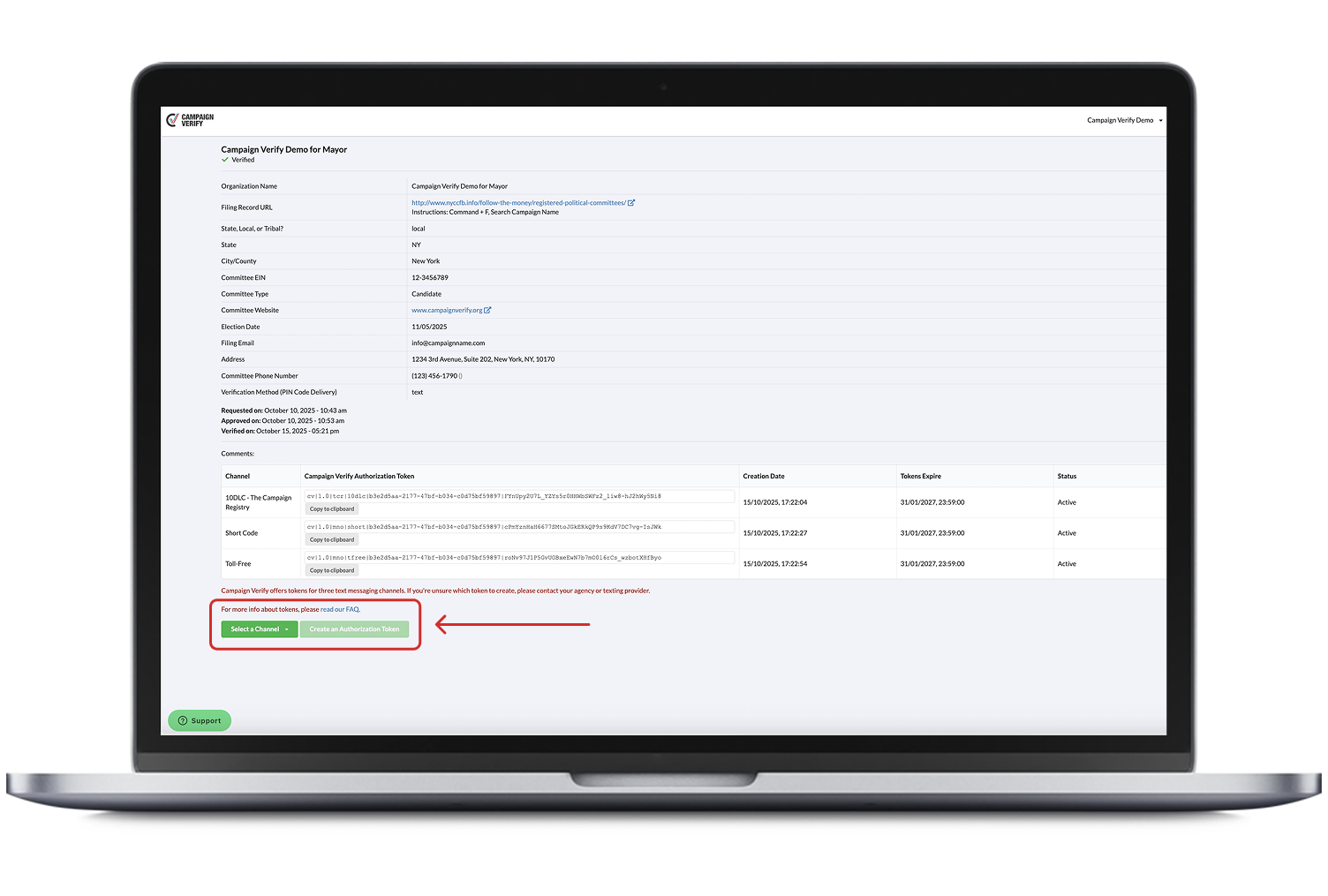Click the Campaign Verify logo
This screenshot has width=1328, height=896.
click(x=190, y=120)
